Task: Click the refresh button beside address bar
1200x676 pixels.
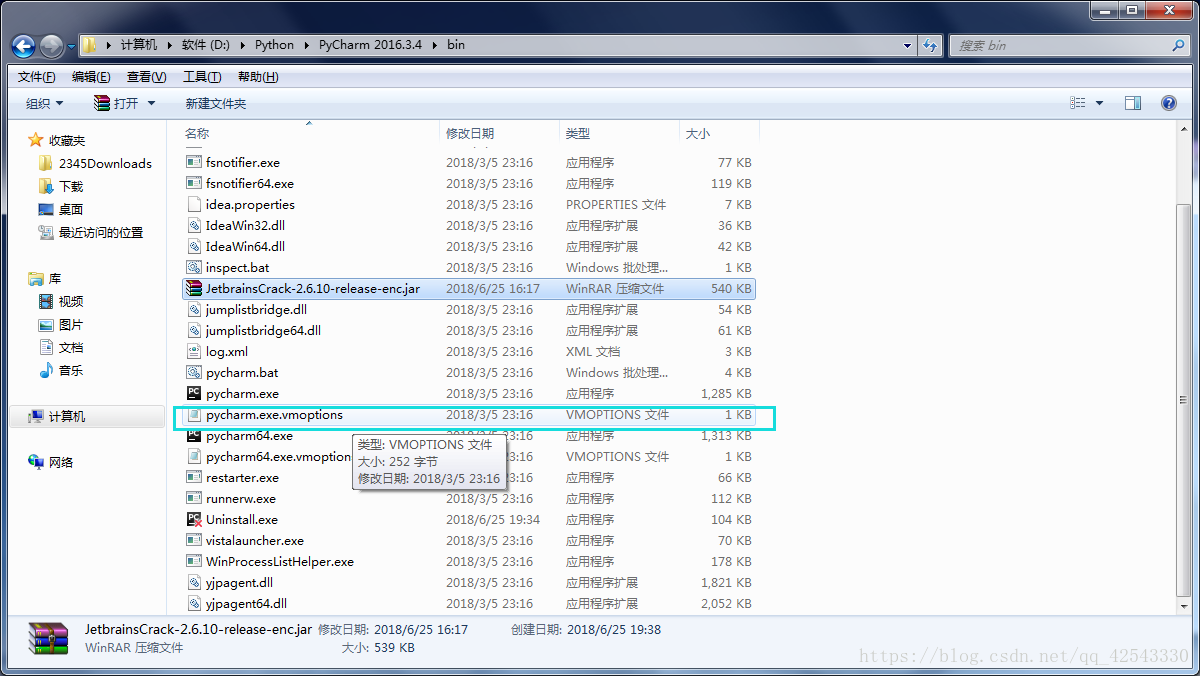Action: pos(931,45)
